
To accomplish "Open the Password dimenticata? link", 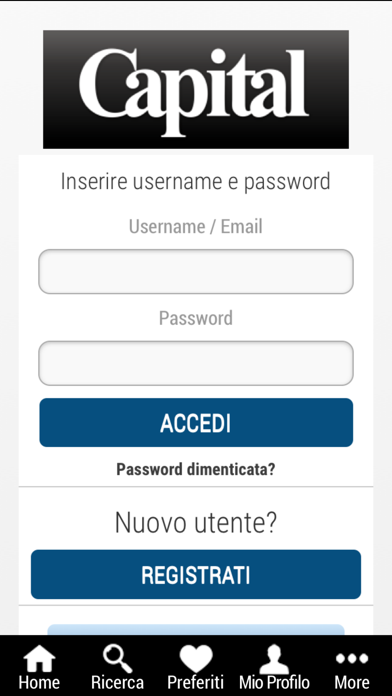I will [196, 469].
